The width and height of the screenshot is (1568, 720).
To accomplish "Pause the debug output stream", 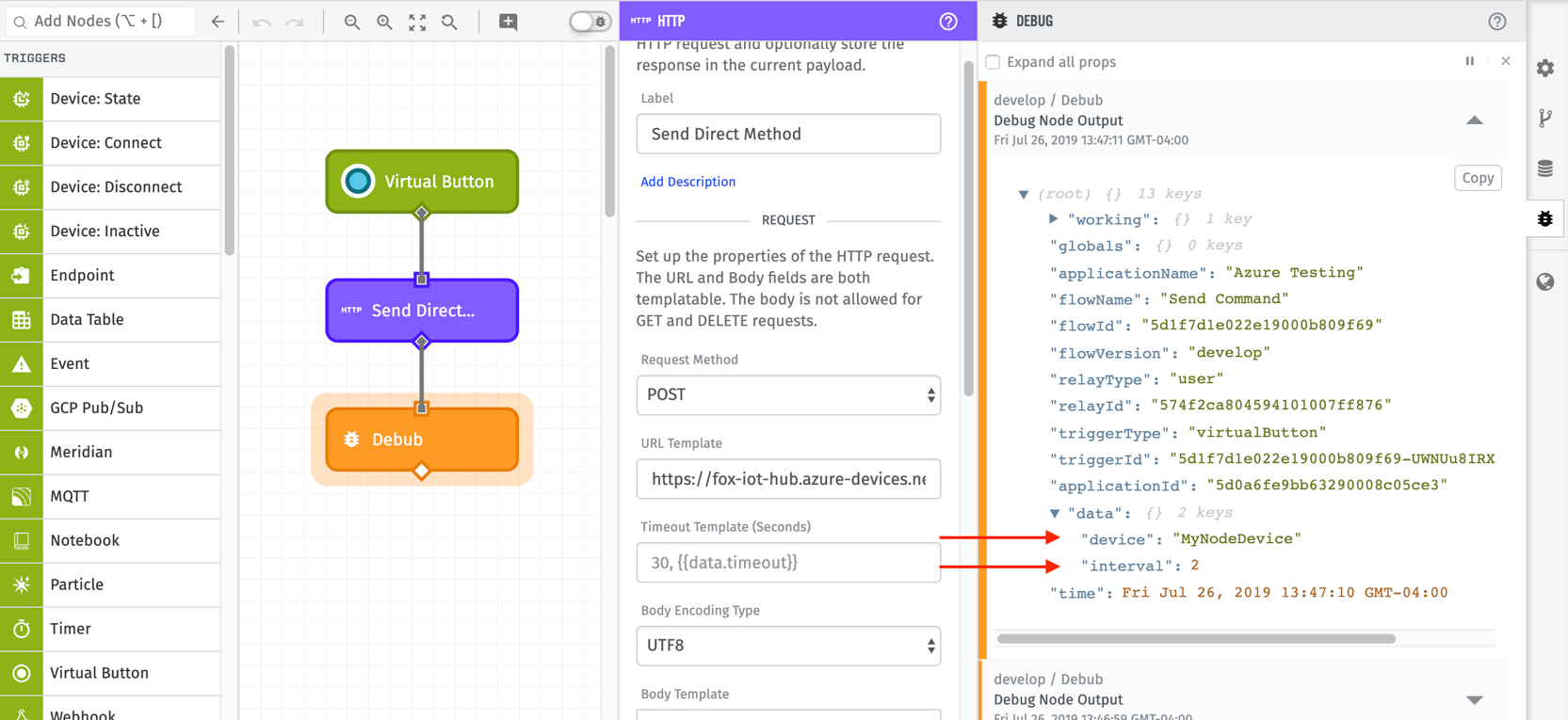I will 1469,61.
